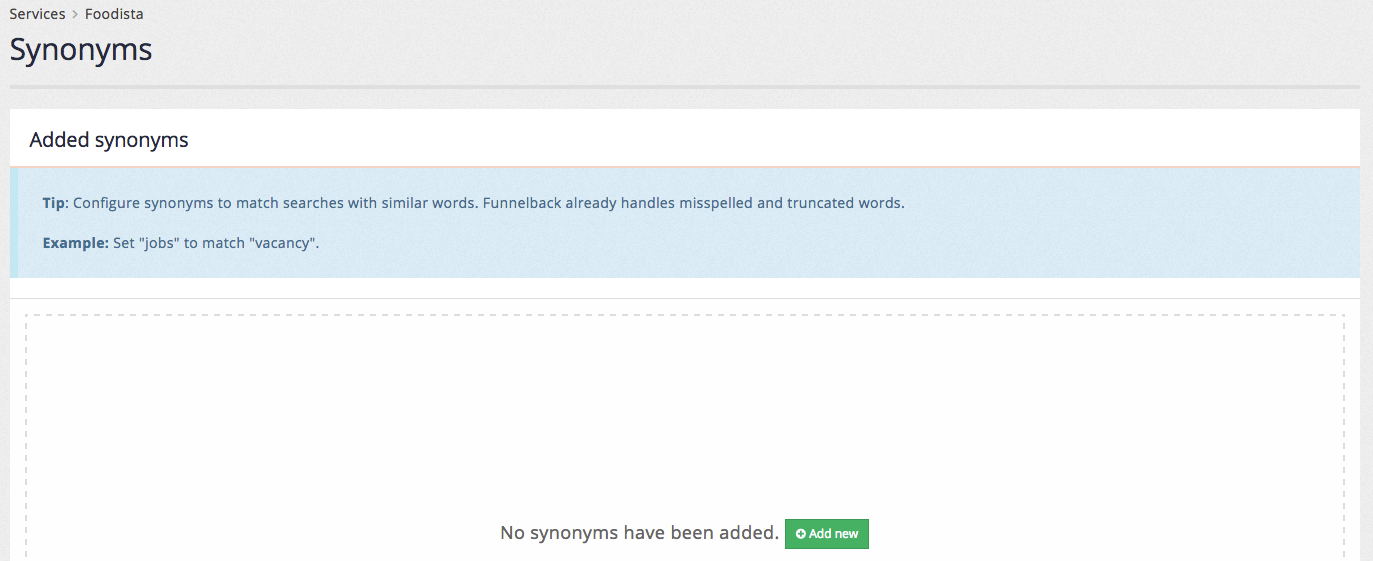Viewport: 1373px width, 561px height.
Task: Click the 'No synonyms have been added.' message
Action: coord(639,533)
